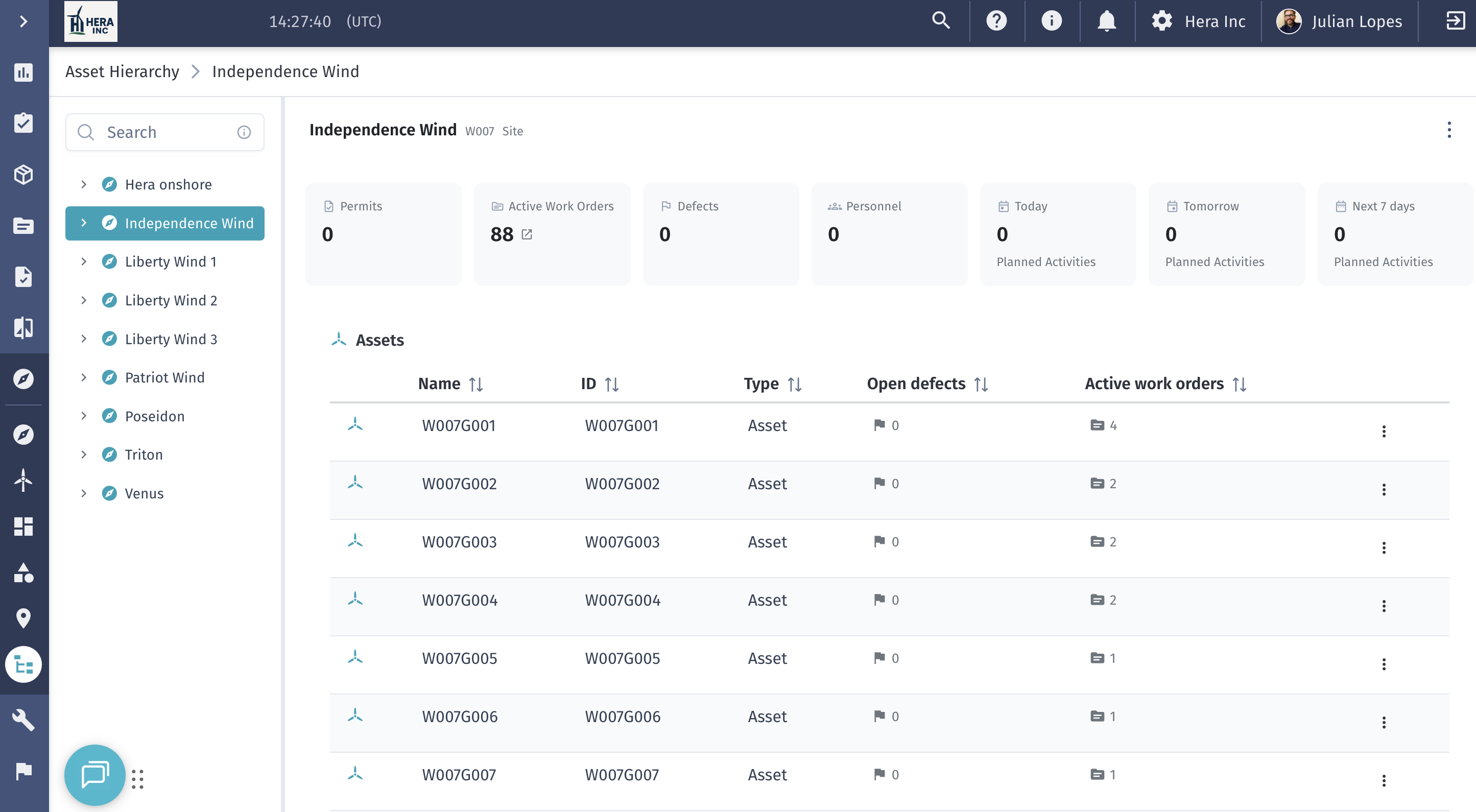Focus the asset tree search field
The height and width of the screenshot is (812, 1476).
tap(165, 132)
